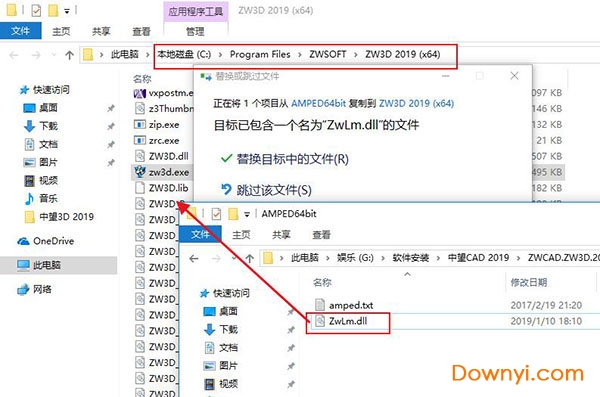Click 此电脑 breadcrumb in ZW3D 2019 address bar
The height and width of the screenshot is (397, 600).
(125, 54)
